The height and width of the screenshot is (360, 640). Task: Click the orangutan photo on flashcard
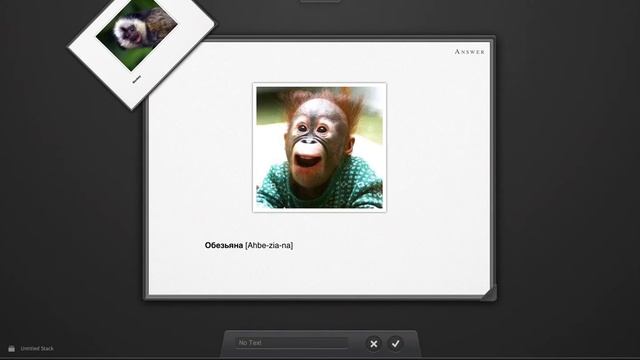pyautogui.click(x=320, y=147)
